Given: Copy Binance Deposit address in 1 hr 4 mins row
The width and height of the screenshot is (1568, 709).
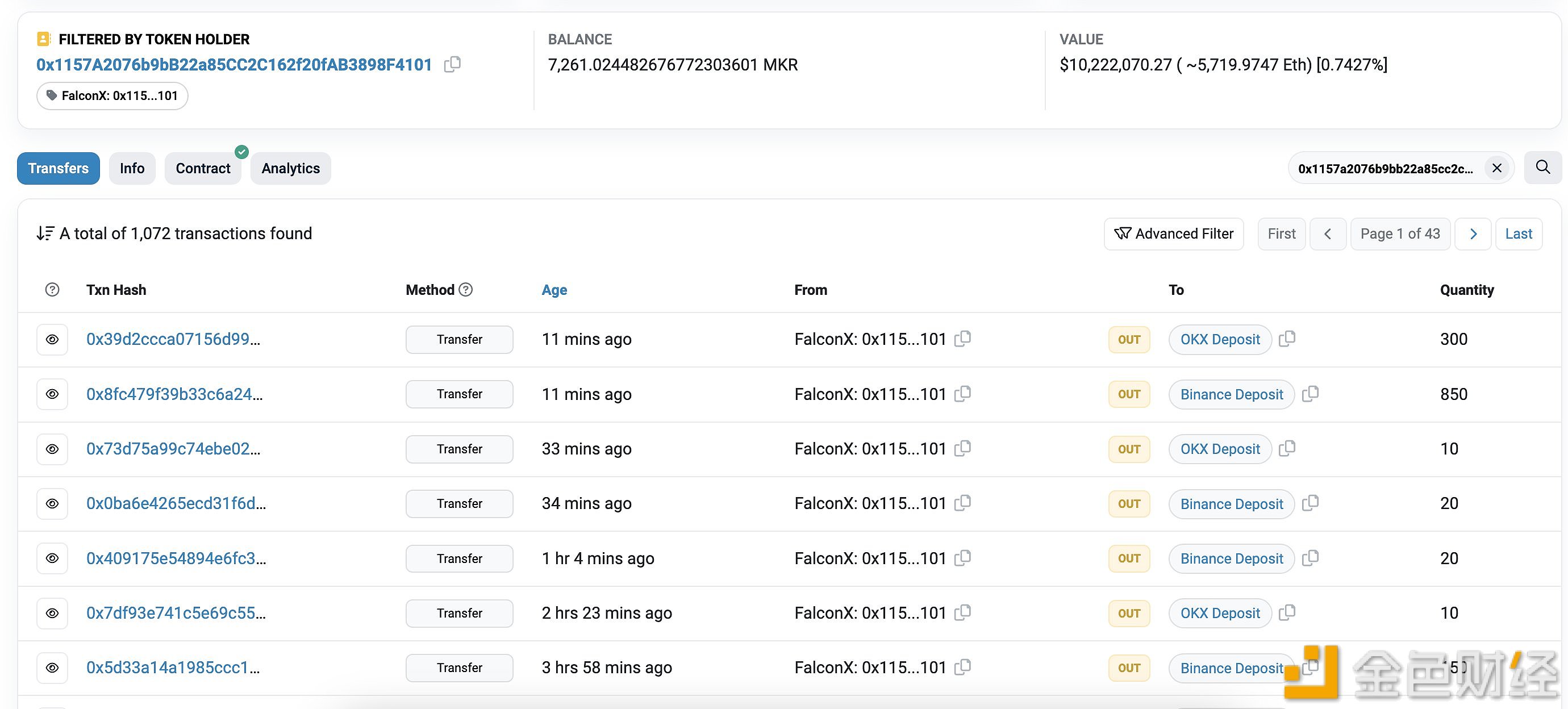Looking at the screenshot, I should click(1310, 557).
